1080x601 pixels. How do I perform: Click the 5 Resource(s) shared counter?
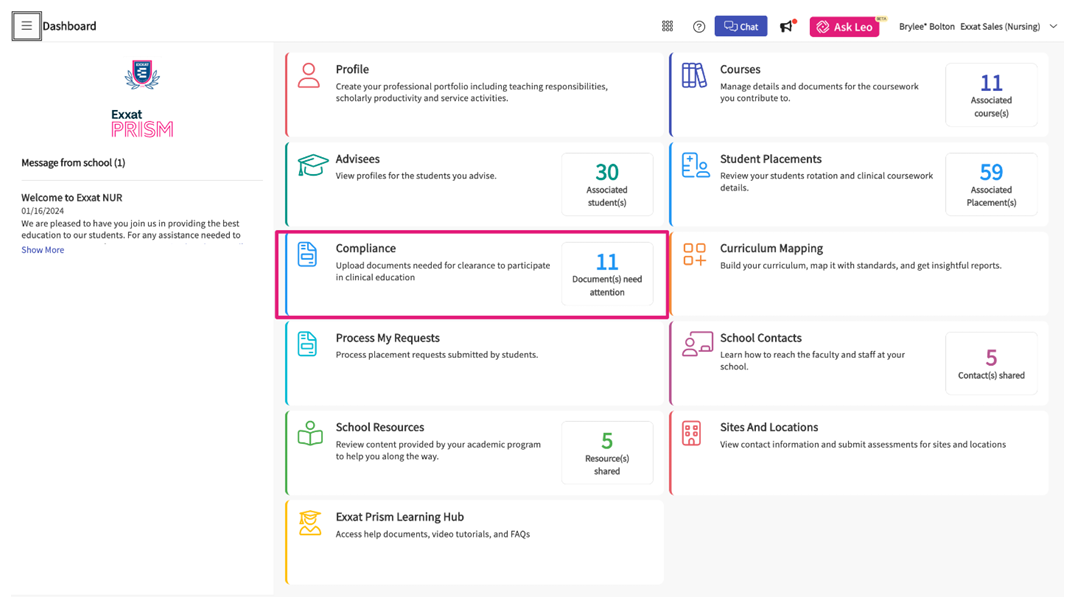click(x=607, y=453)
